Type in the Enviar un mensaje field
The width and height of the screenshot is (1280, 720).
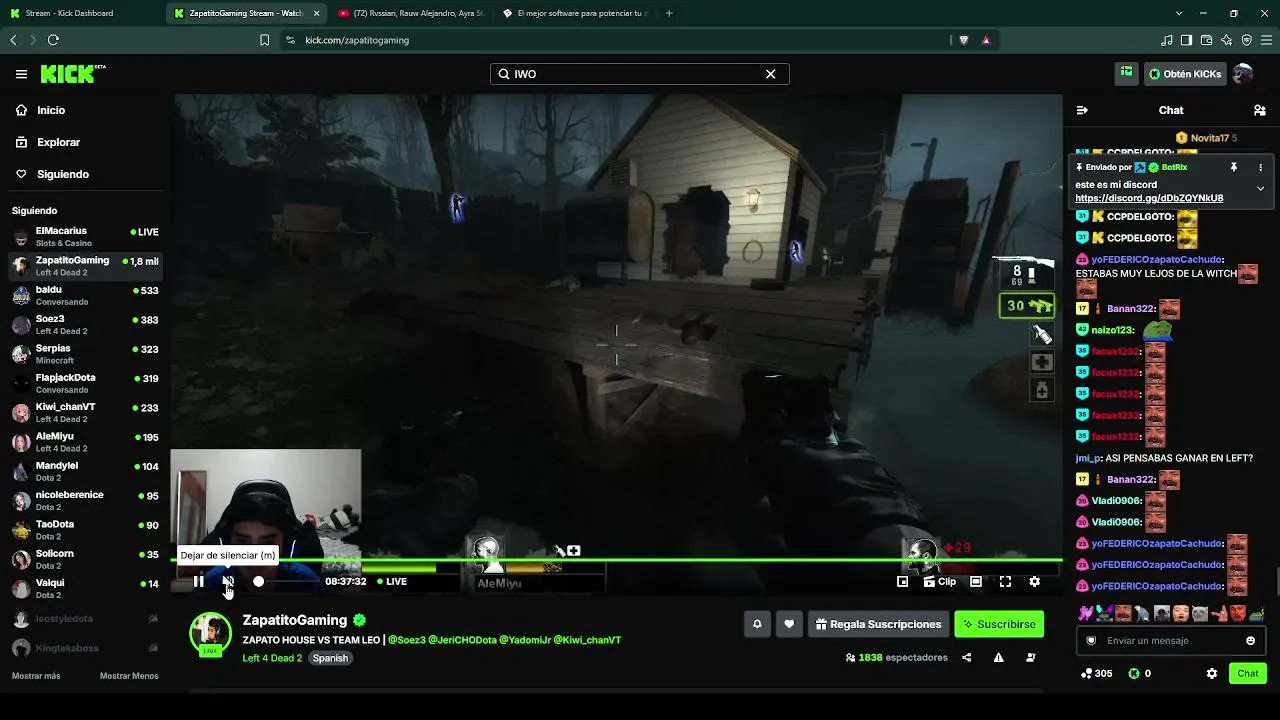tap(1172, 640)
